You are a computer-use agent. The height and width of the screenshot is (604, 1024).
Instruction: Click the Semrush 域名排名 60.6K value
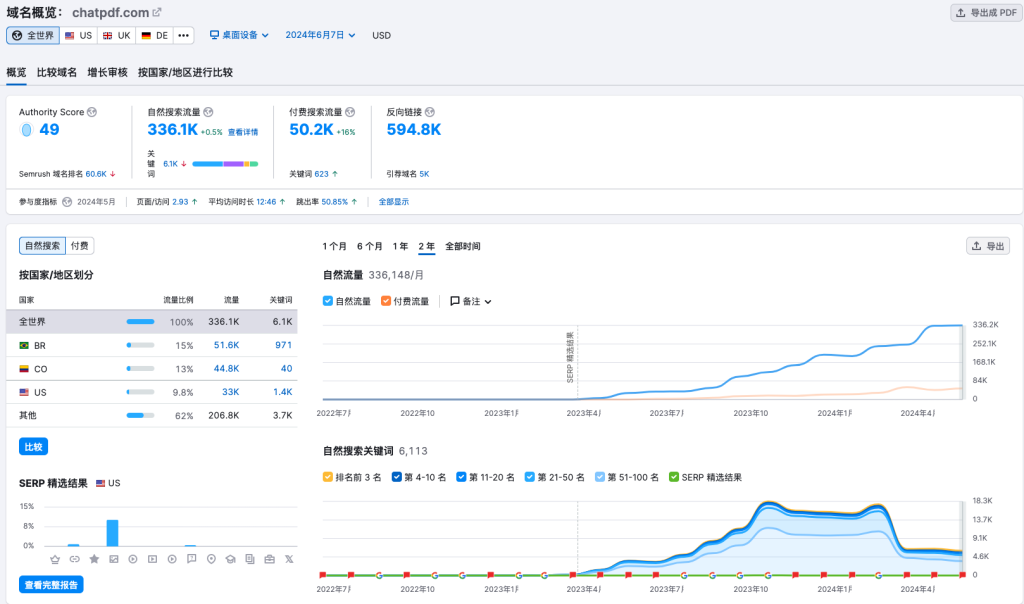point(96,174)
